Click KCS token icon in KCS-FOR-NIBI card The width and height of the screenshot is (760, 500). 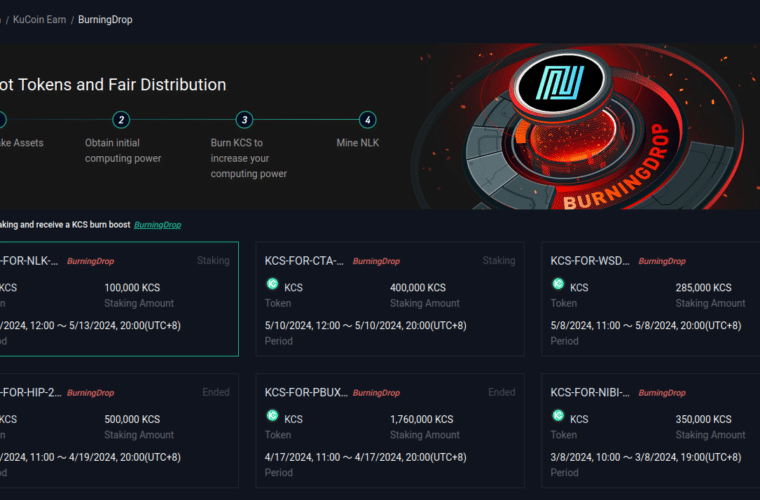(558, 416)
